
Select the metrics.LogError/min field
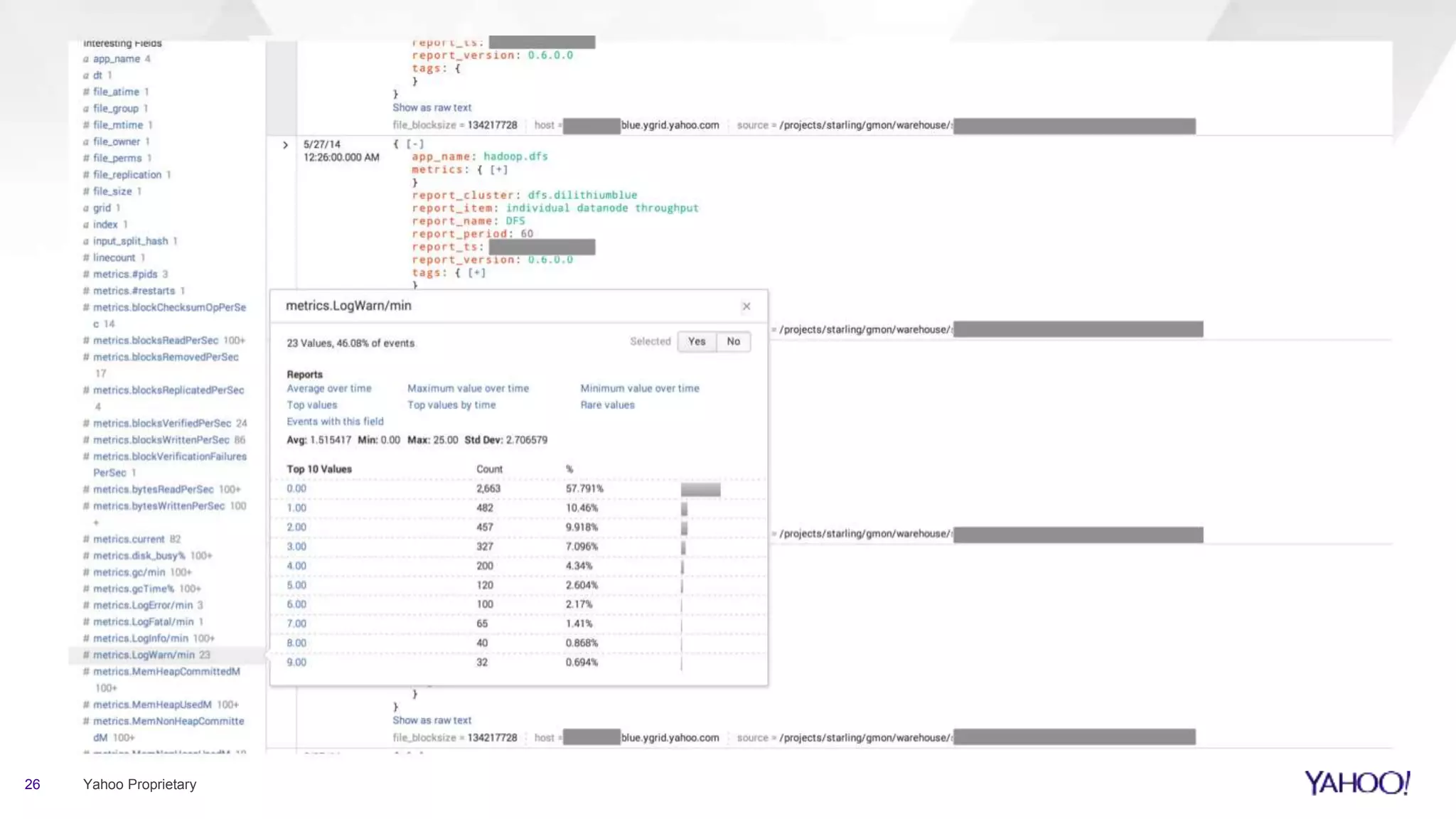tap(142, 605)
